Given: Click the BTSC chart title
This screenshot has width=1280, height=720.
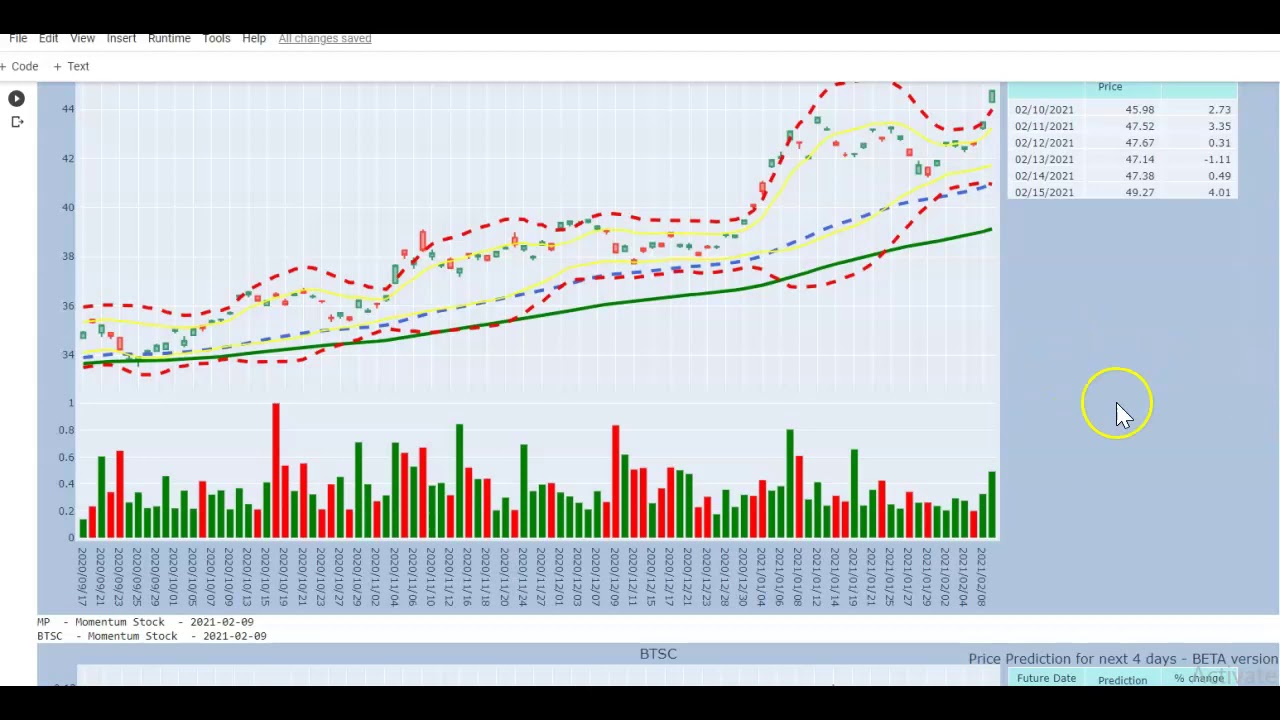Looking at the screenshot, I should coord(658,654).
